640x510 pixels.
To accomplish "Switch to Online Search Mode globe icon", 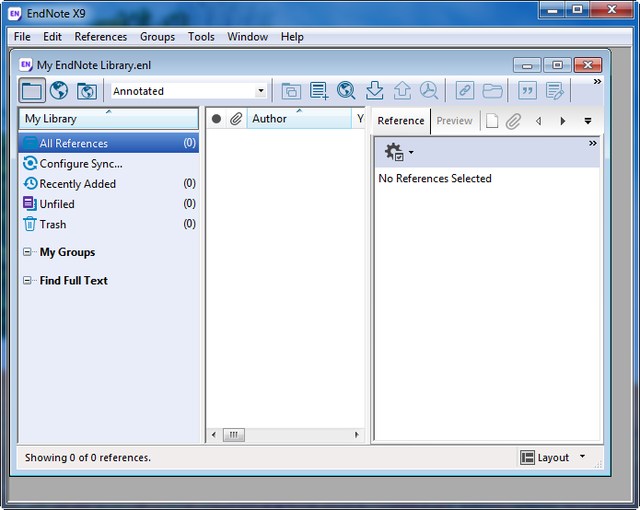I will (x=59, y=91).
